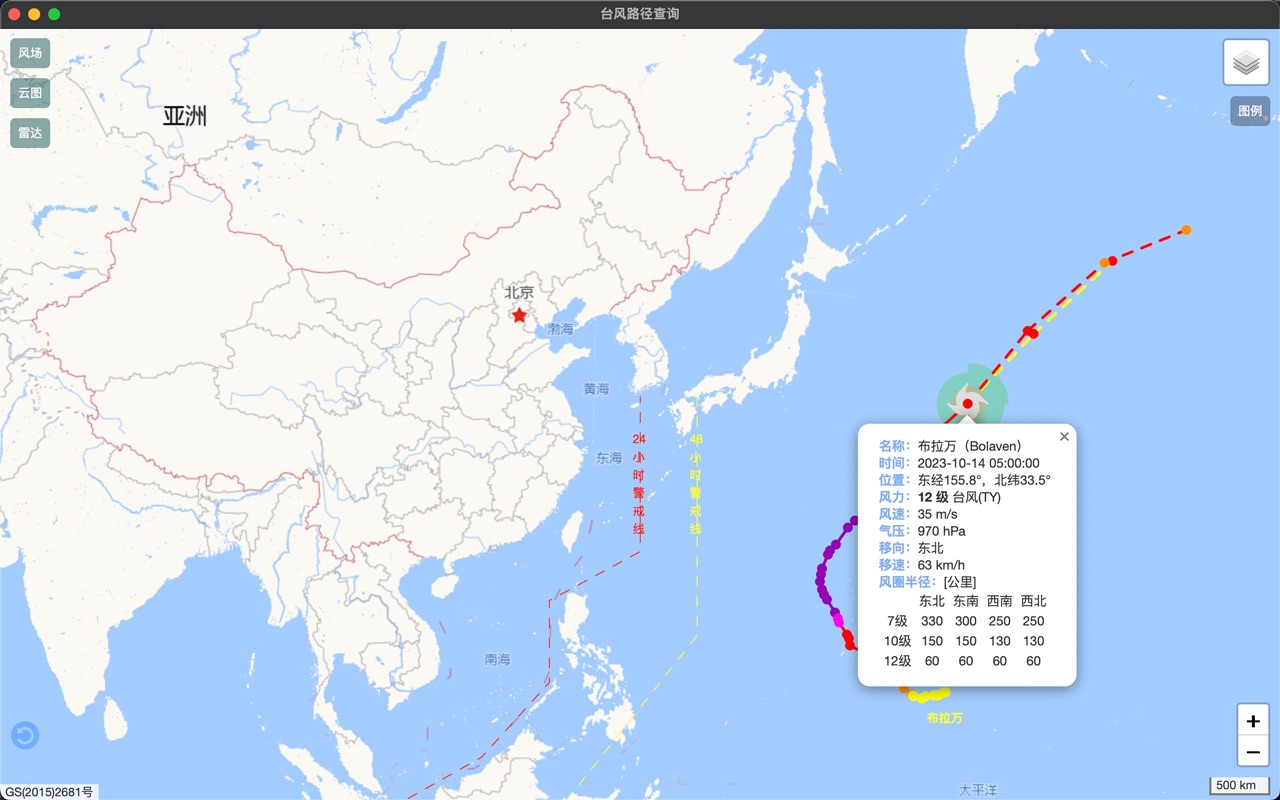Click the movement speed value 63 km/h
The image size is (1280, 800).
(942, 565)
